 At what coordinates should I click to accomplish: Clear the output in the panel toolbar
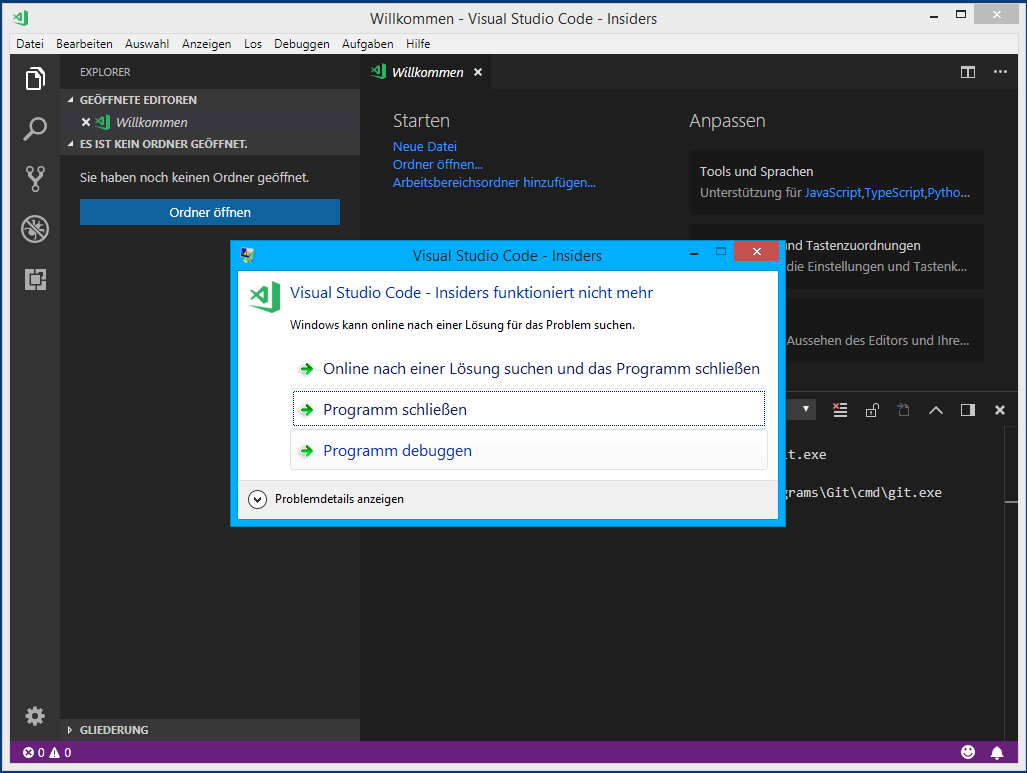(x=840, y=409)
